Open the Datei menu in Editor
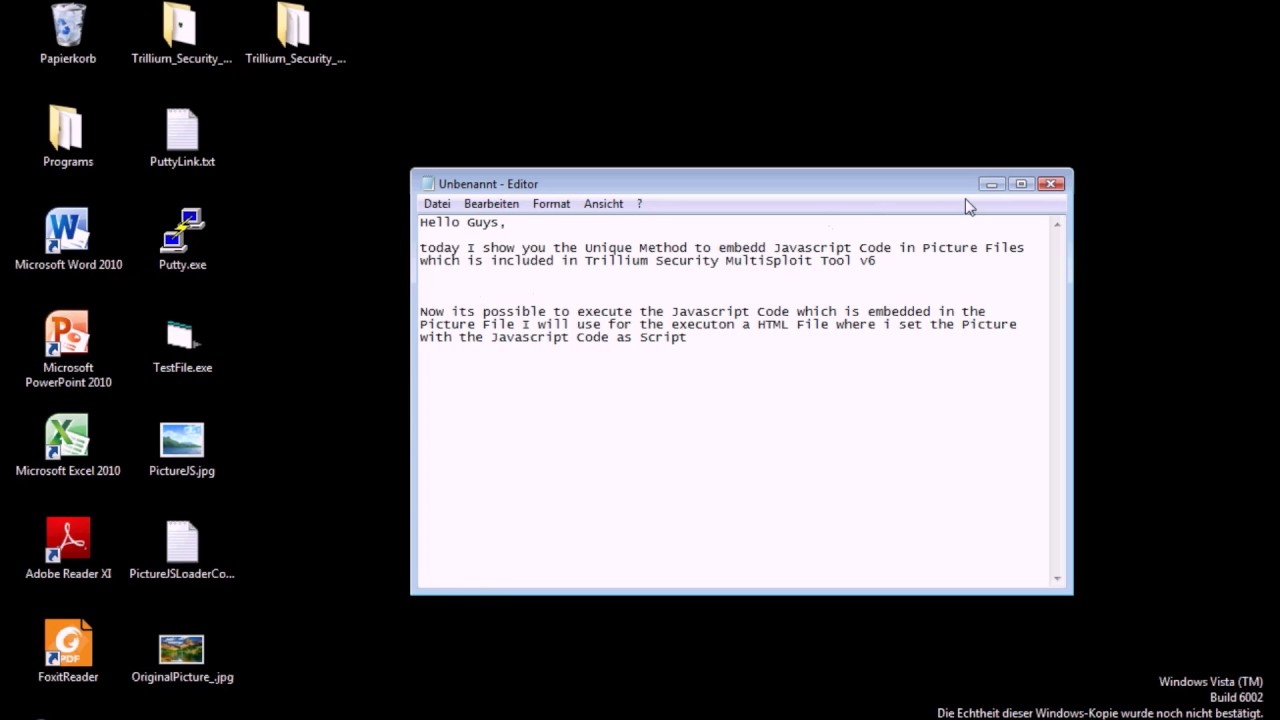Screen dimensions: 1280x720 (x=437, y=204)
